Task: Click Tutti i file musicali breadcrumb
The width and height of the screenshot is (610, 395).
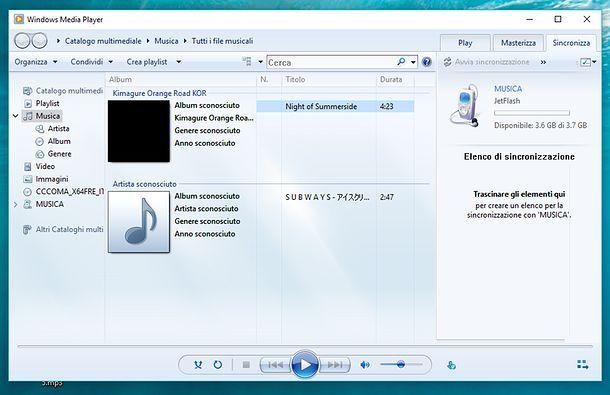Action: (x=222, y=41)
